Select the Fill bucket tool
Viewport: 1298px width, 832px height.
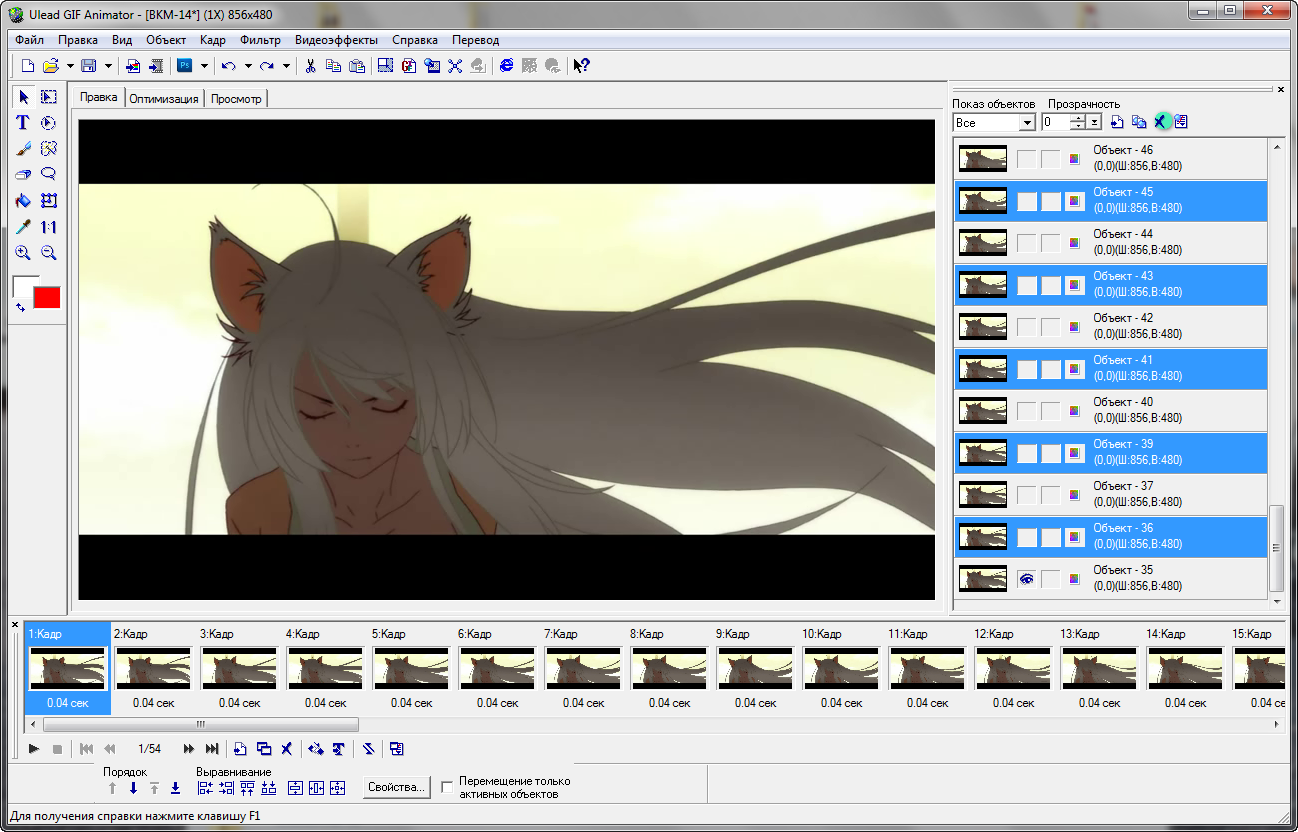23,201
